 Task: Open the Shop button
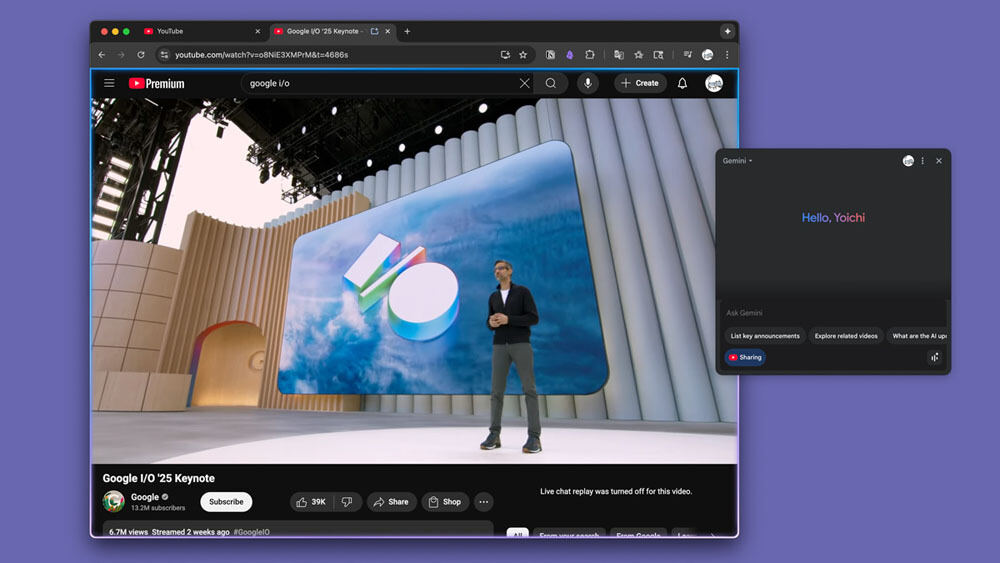point(445,502)
